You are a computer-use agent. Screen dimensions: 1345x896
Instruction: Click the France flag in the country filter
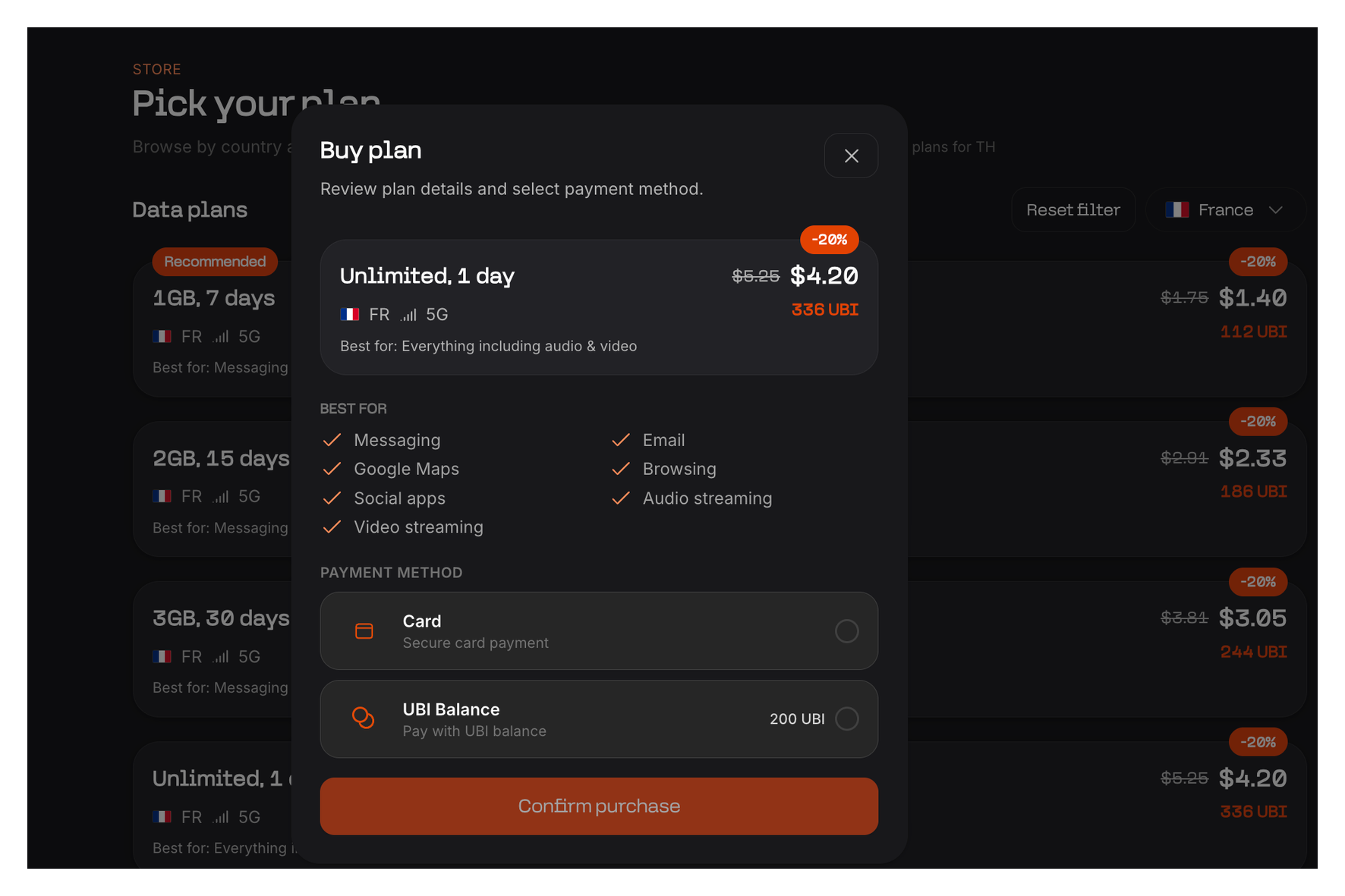(1176, 210)
